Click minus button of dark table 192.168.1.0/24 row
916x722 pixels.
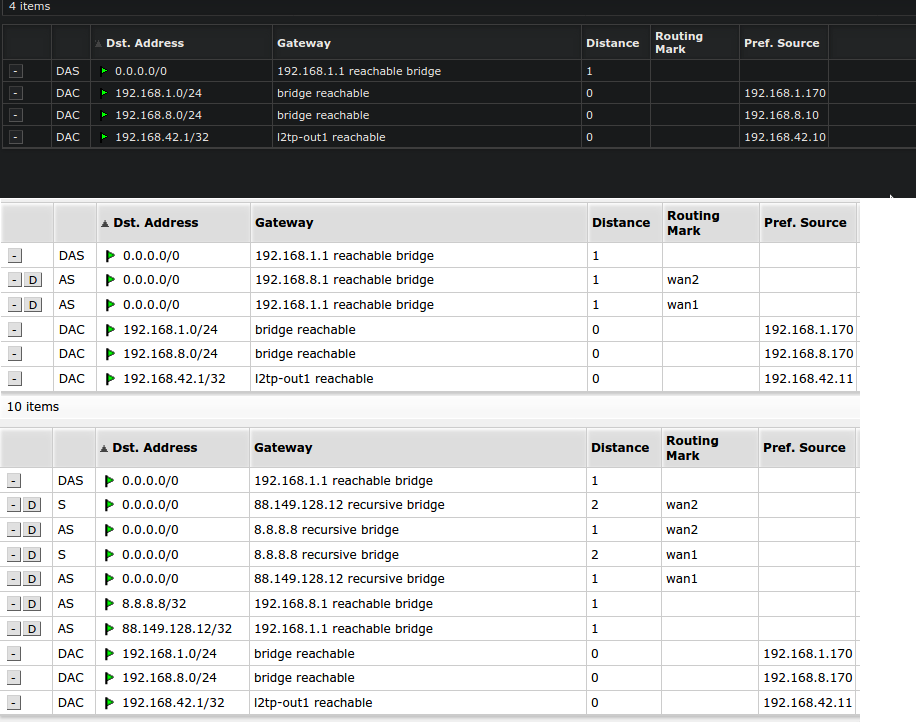[16, 93]
